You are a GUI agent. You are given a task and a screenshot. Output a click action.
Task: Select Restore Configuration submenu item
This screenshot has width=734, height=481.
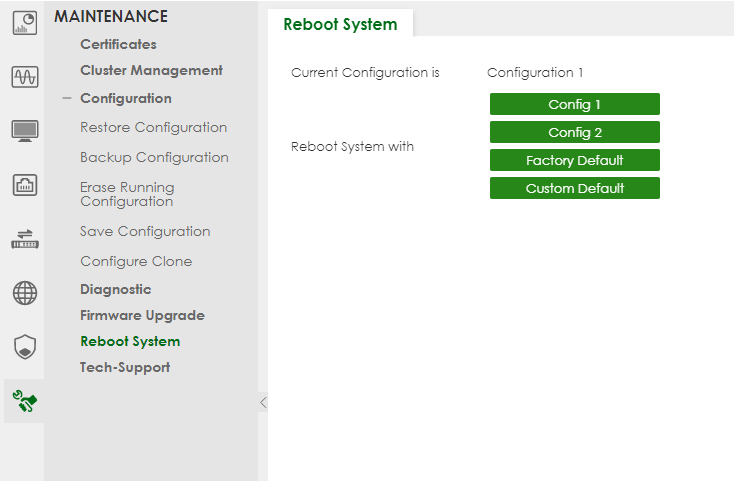(x=153, y=128)
